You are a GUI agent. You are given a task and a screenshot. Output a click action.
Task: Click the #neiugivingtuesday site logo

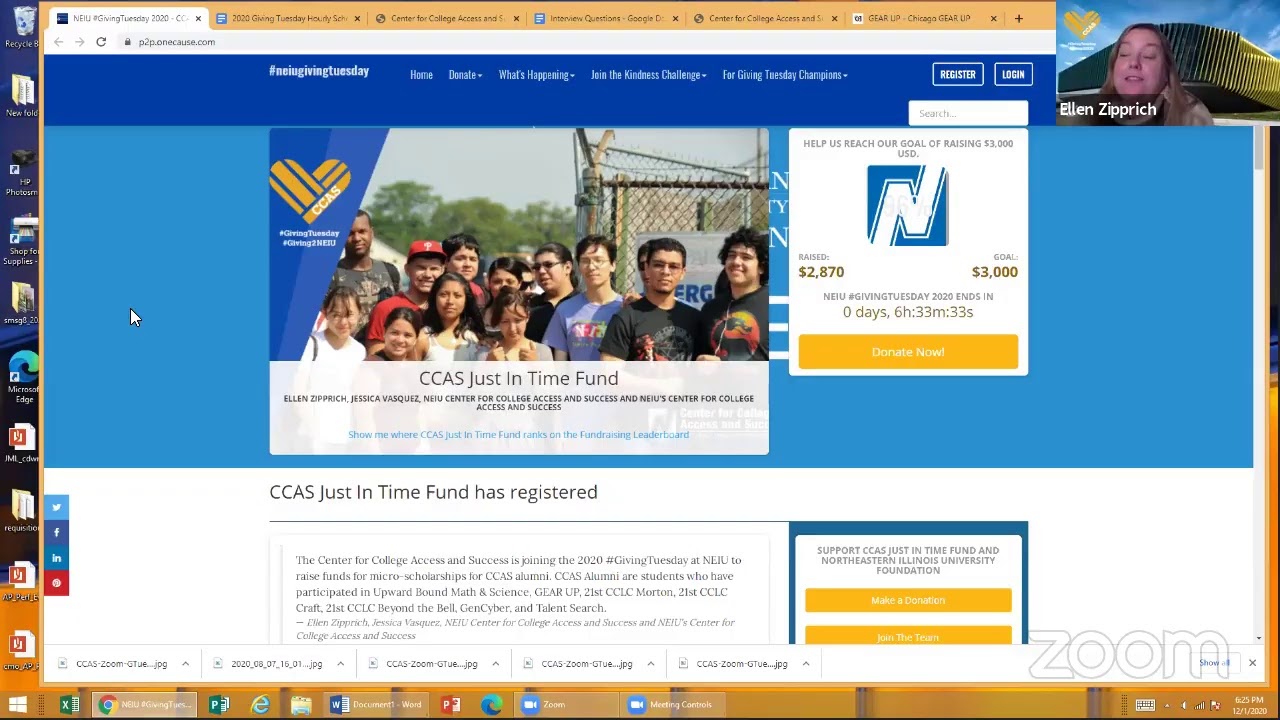tap(319, 71)
